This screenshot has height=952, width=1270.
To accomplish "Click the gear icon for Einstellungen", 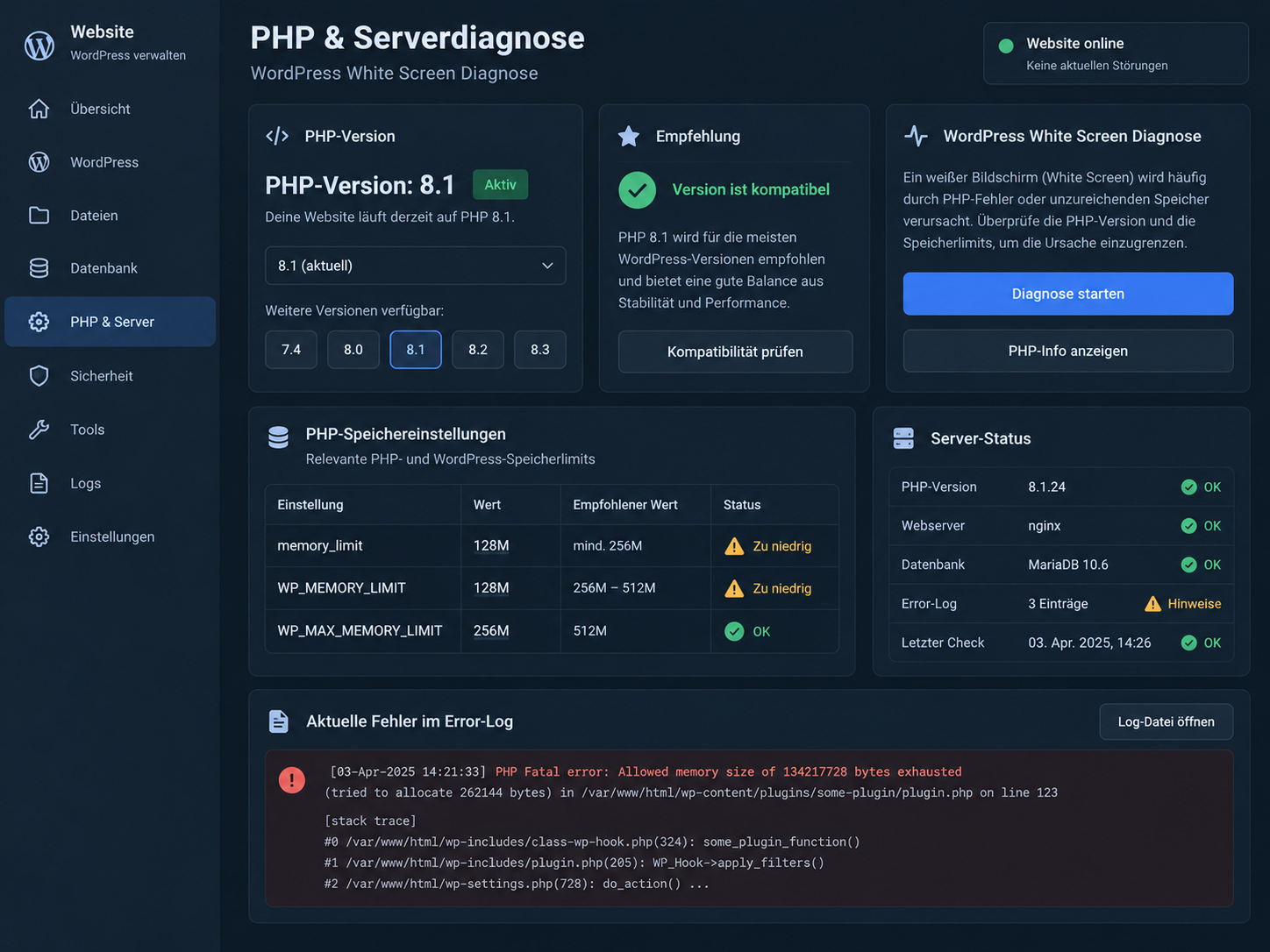I will (39, 536).
